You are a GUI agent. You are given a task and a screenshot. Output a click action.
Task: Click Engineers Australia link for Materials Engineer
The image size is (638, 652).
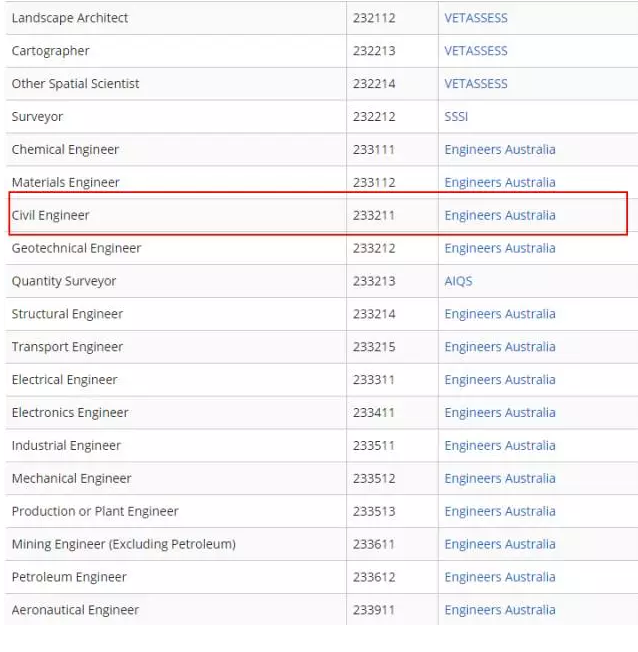tap(499, 183)
